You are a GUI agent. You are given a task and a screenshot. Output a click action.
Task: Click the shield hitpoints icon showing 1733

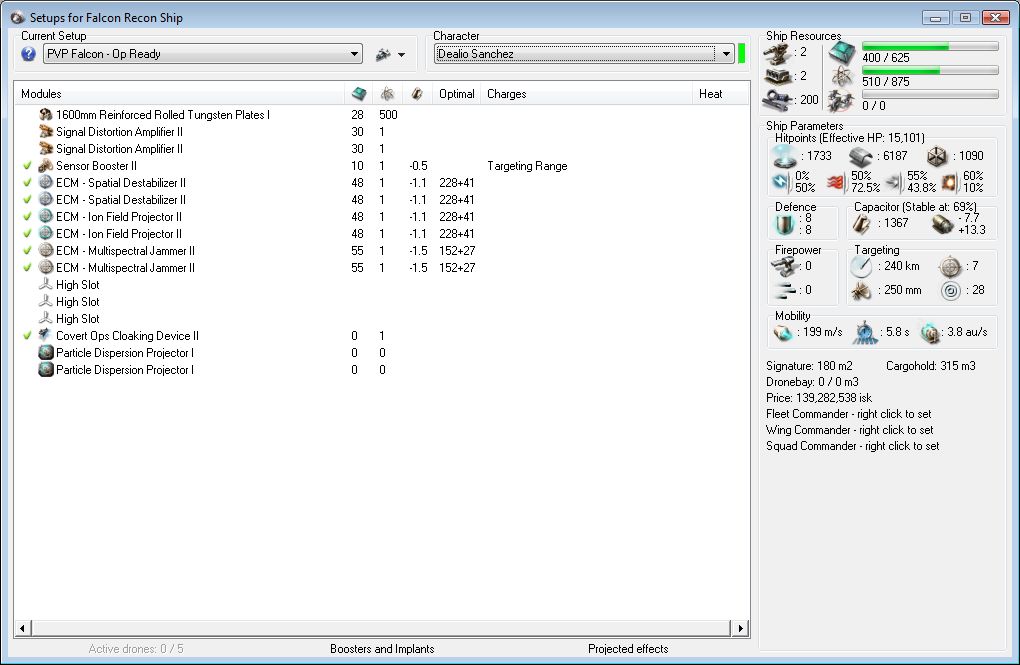[x=784, y=156]
